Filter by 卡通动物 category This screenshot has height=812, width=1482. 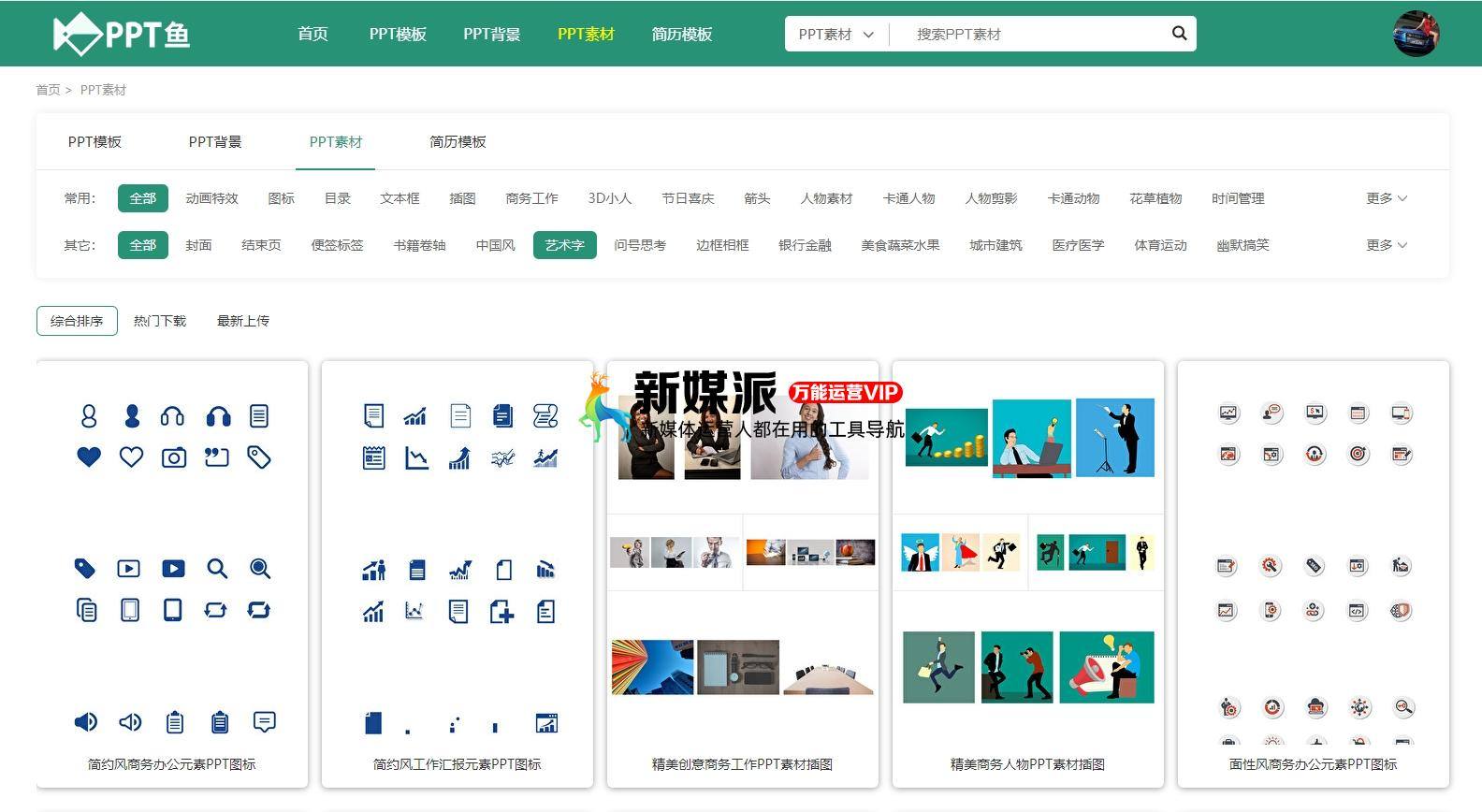[1073, 198]
